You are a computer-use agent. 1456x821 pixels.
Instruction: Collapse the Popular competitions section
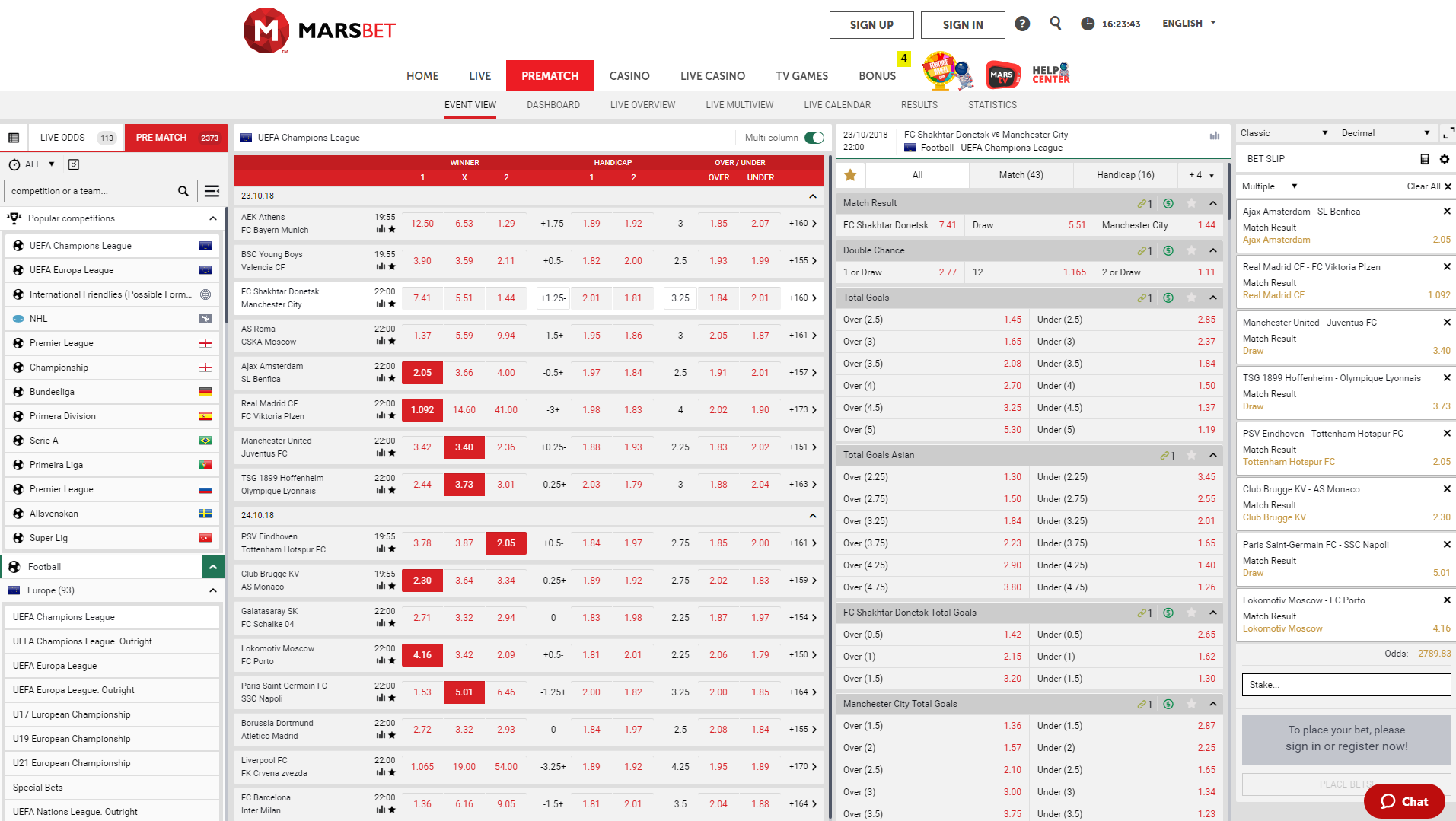(x=212, y=218)
